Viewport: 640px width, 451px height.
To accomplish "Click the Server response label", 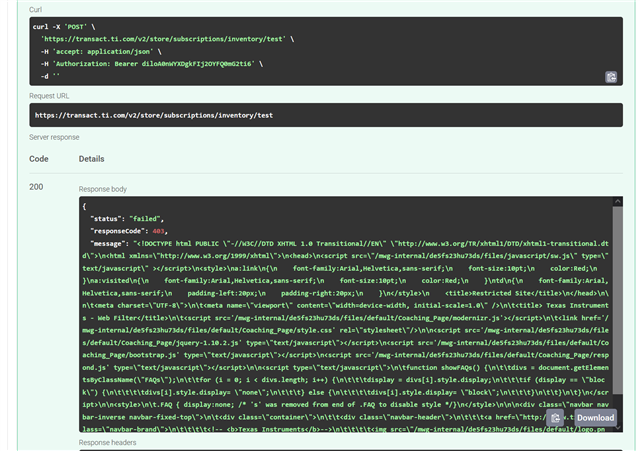I will tap(54, 137).
